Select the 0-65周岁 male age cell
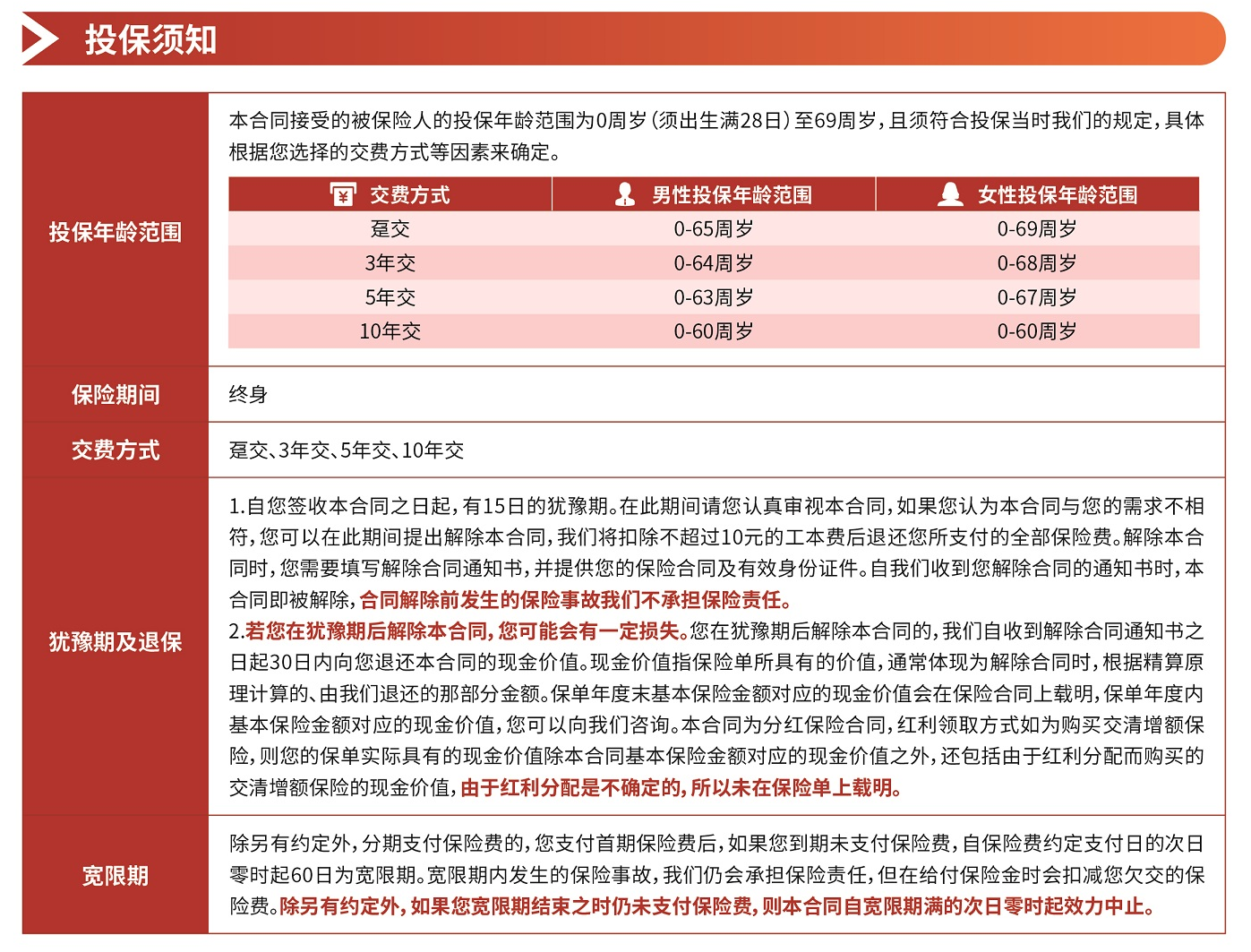Viewport: 1251px width, 952px height. pos(713,229)
